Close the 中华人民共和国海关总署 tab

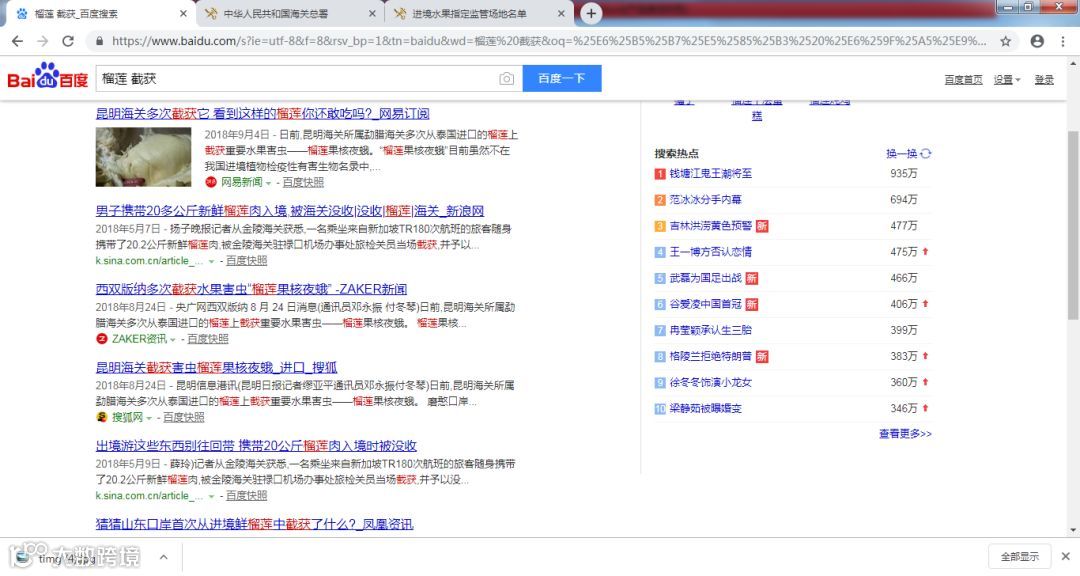click(x=372, y=14)
